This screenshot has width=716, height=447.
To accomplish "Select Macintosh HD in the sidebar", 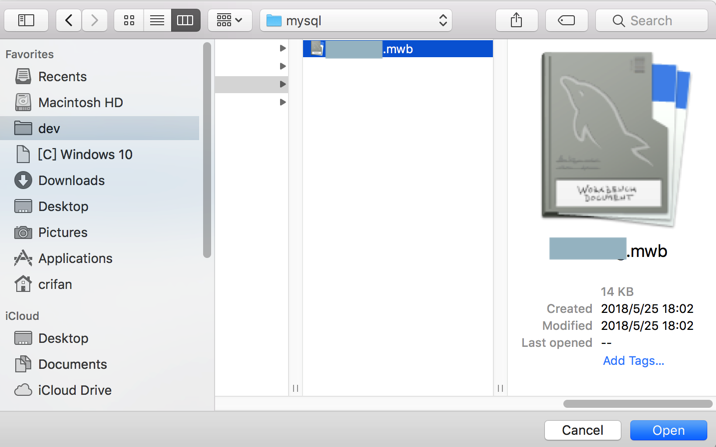I will 100,102.
